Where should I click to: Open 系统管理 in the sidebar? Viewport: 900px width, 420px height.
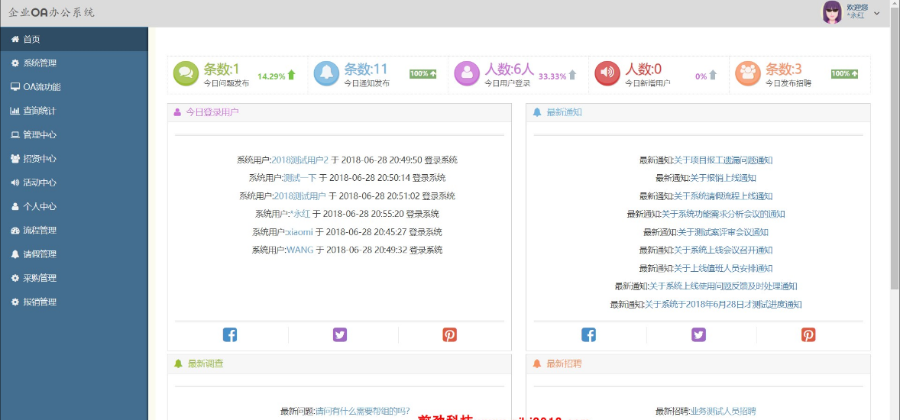tap(74, 63)
